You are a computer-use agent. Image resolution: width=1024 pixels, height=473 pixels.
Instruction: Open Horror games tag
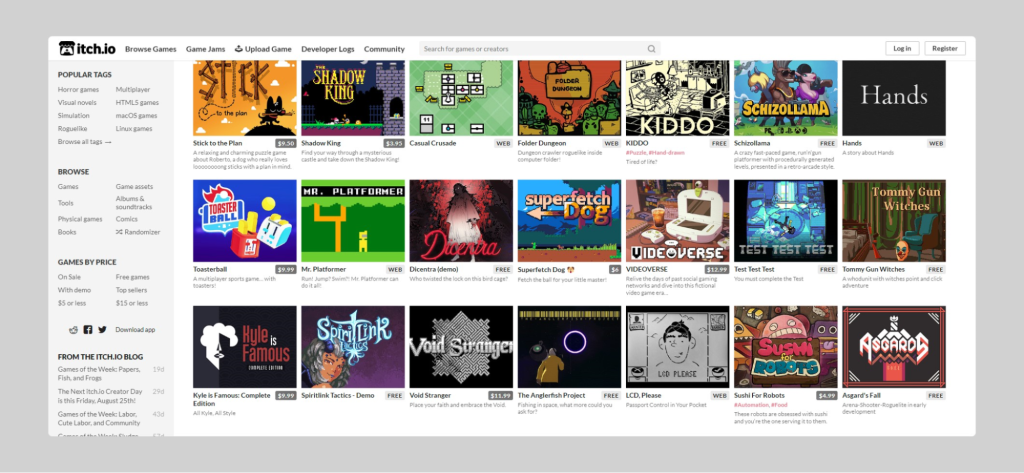click(78, 90)
